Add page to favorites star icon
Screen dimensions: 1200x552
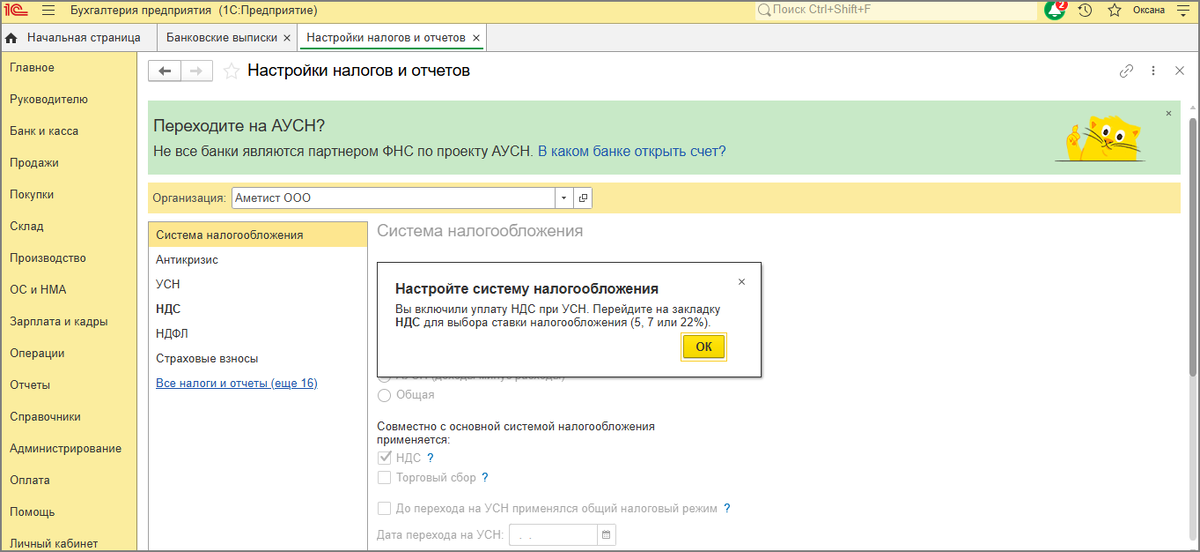tap(231, 71)
